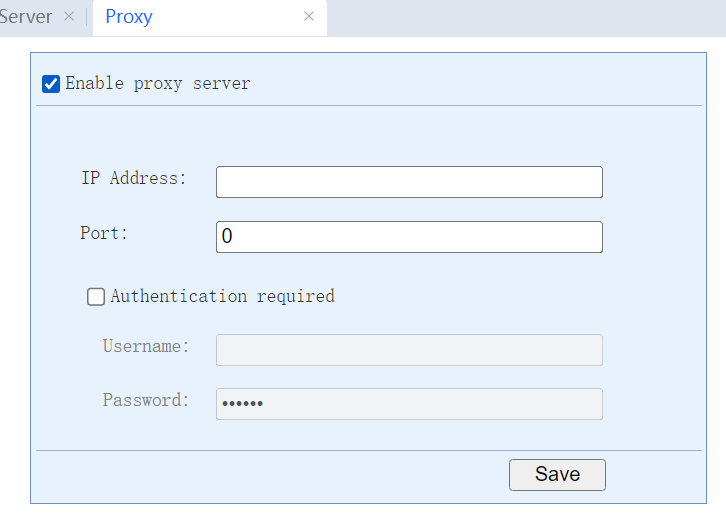The height and width of the screenshot is (521, 726).
Task: Click the 'Username:' label
Action: [146, 347]
